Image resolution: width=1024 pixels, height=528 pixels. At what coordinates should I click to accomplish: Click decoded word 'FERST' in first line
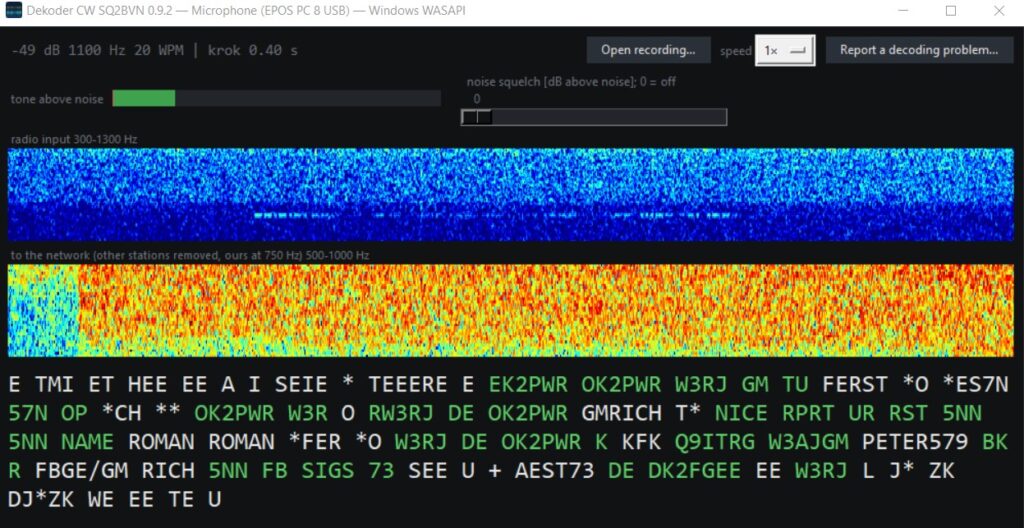[856, 385]
